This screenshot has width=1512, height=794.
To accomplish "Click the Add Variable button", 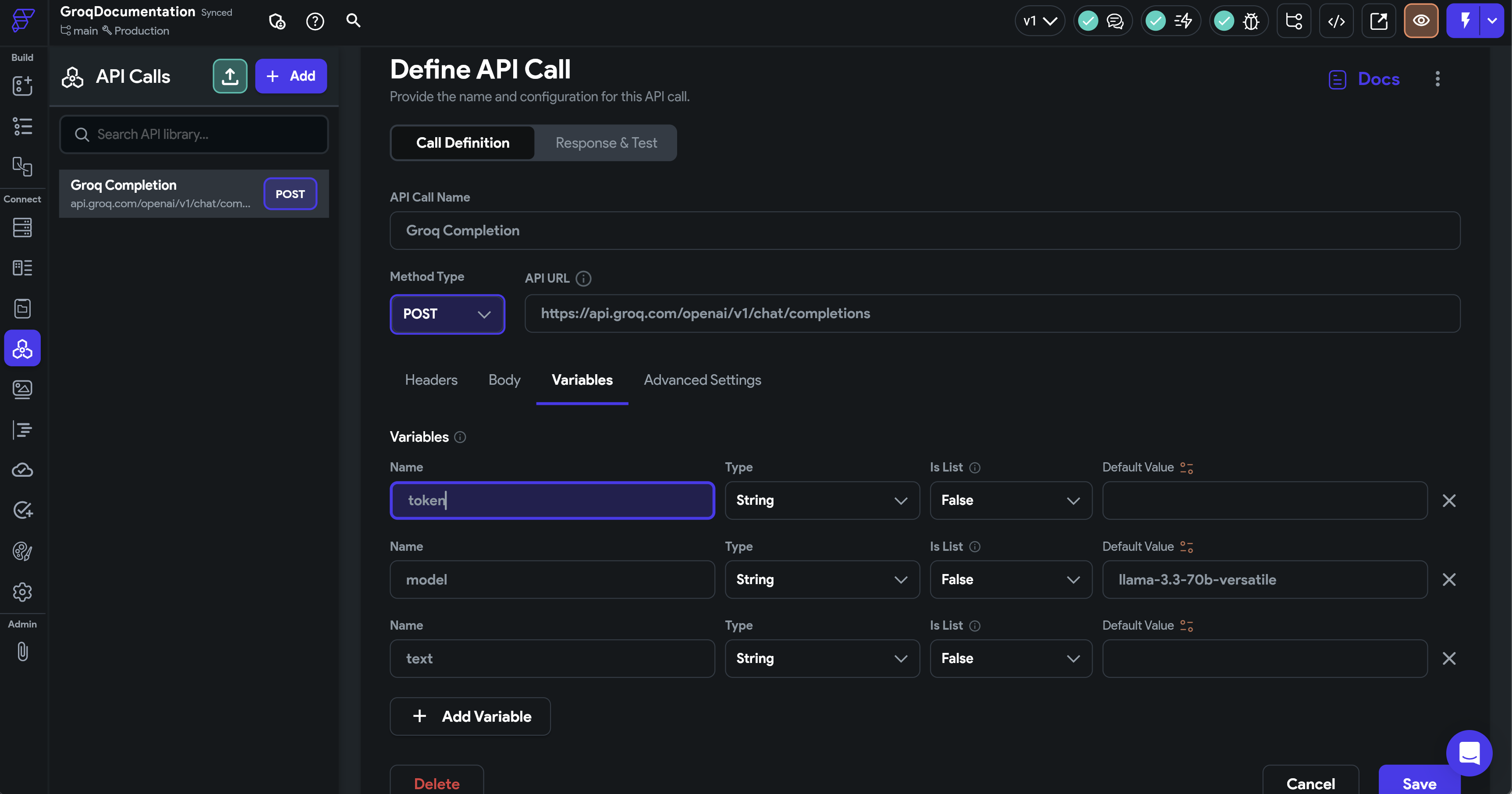I will click(470, 716).
